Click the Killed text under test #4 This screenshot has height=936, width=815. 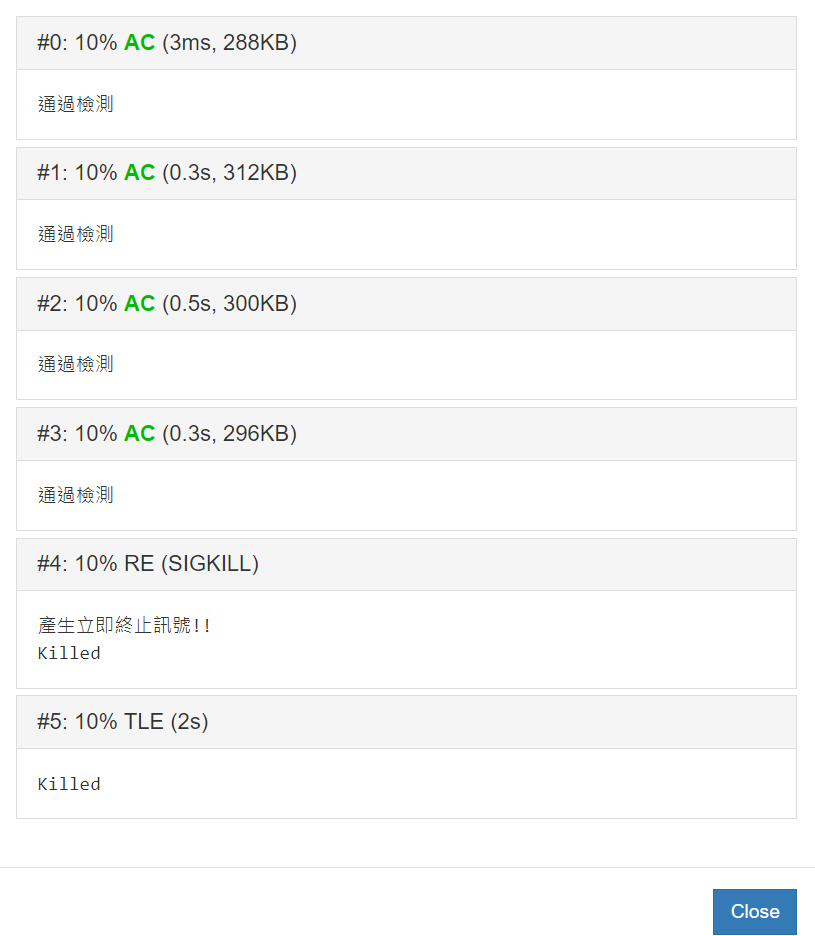[x=69, y=653]
